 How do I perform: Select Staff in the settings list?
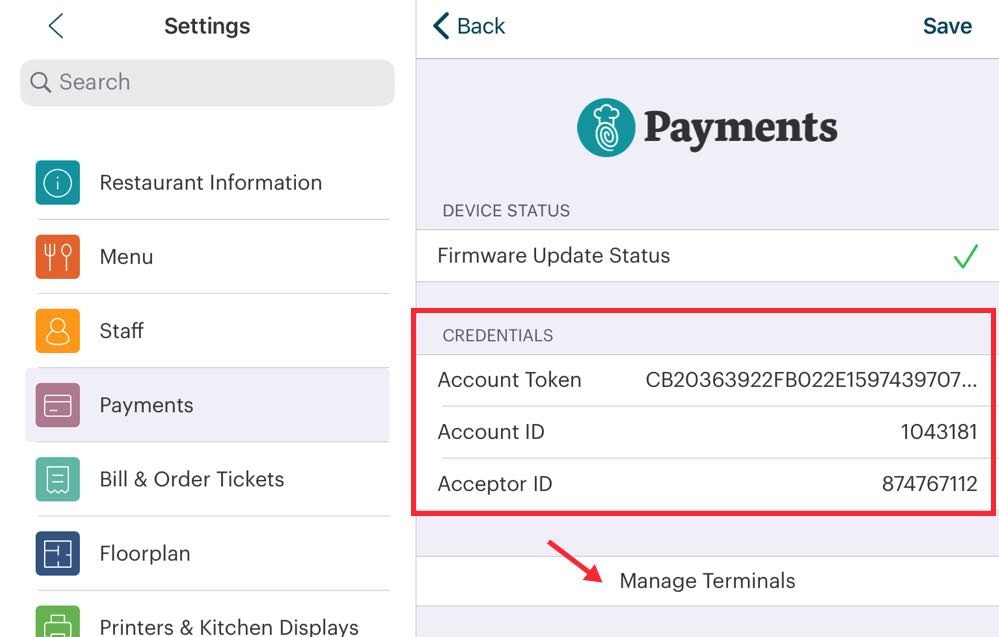[x=122, y=331]
